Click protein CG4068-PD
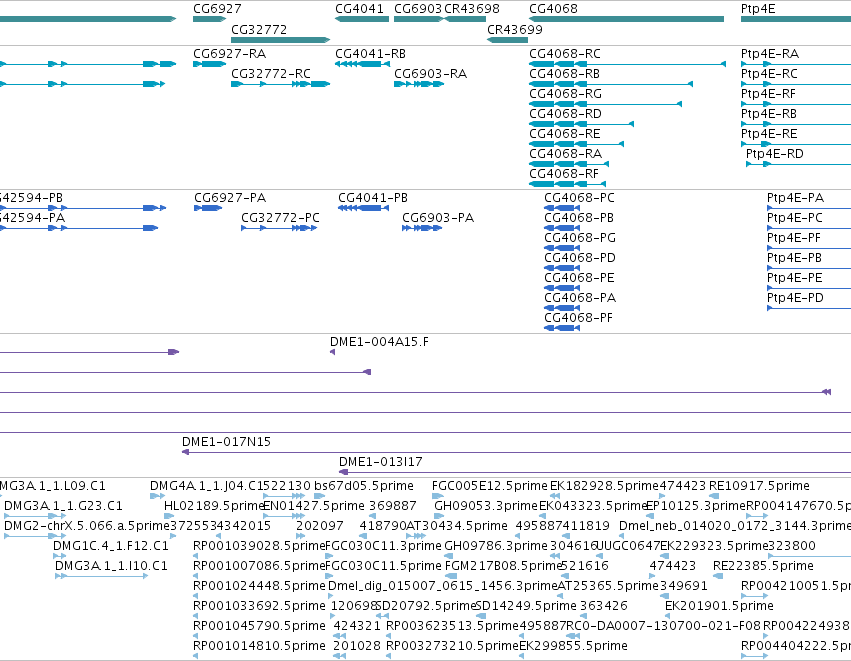 pos(562,268)
